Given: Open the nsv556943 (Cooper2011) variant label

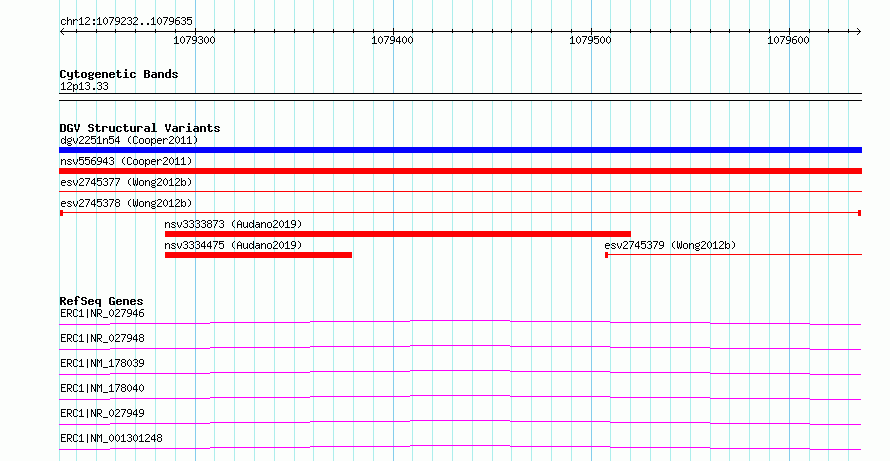Looking at the screenshot, I should pos(126,161).
